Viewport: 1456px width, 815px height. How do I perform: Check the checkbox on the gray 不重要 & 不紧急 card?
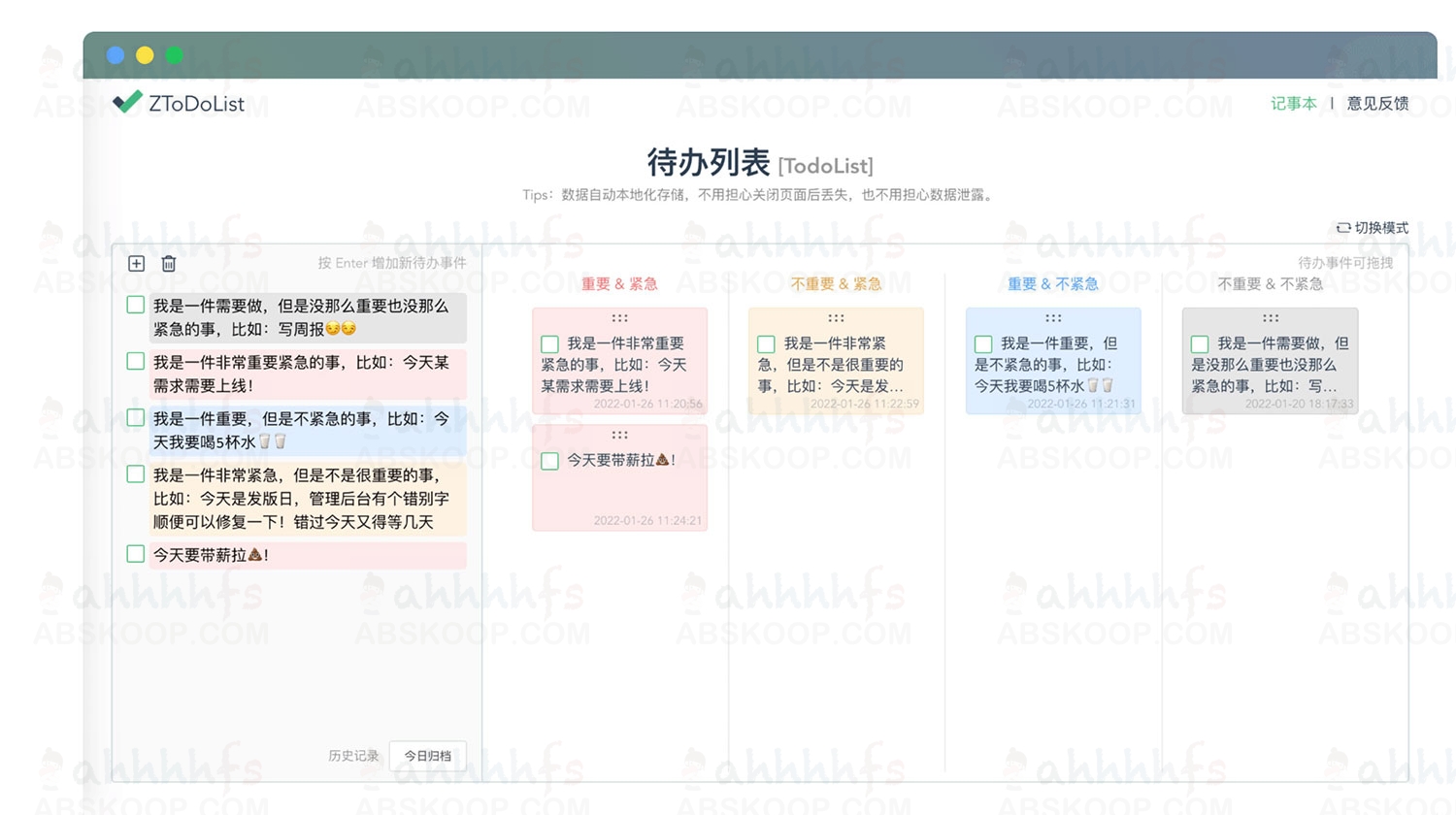(x=1202, y=343)
